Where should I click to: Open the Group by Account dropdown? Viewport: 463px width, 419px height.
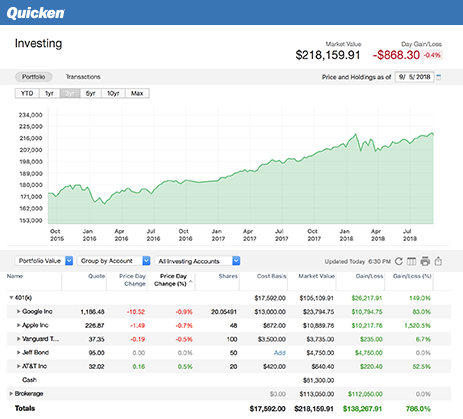(114, 261)
